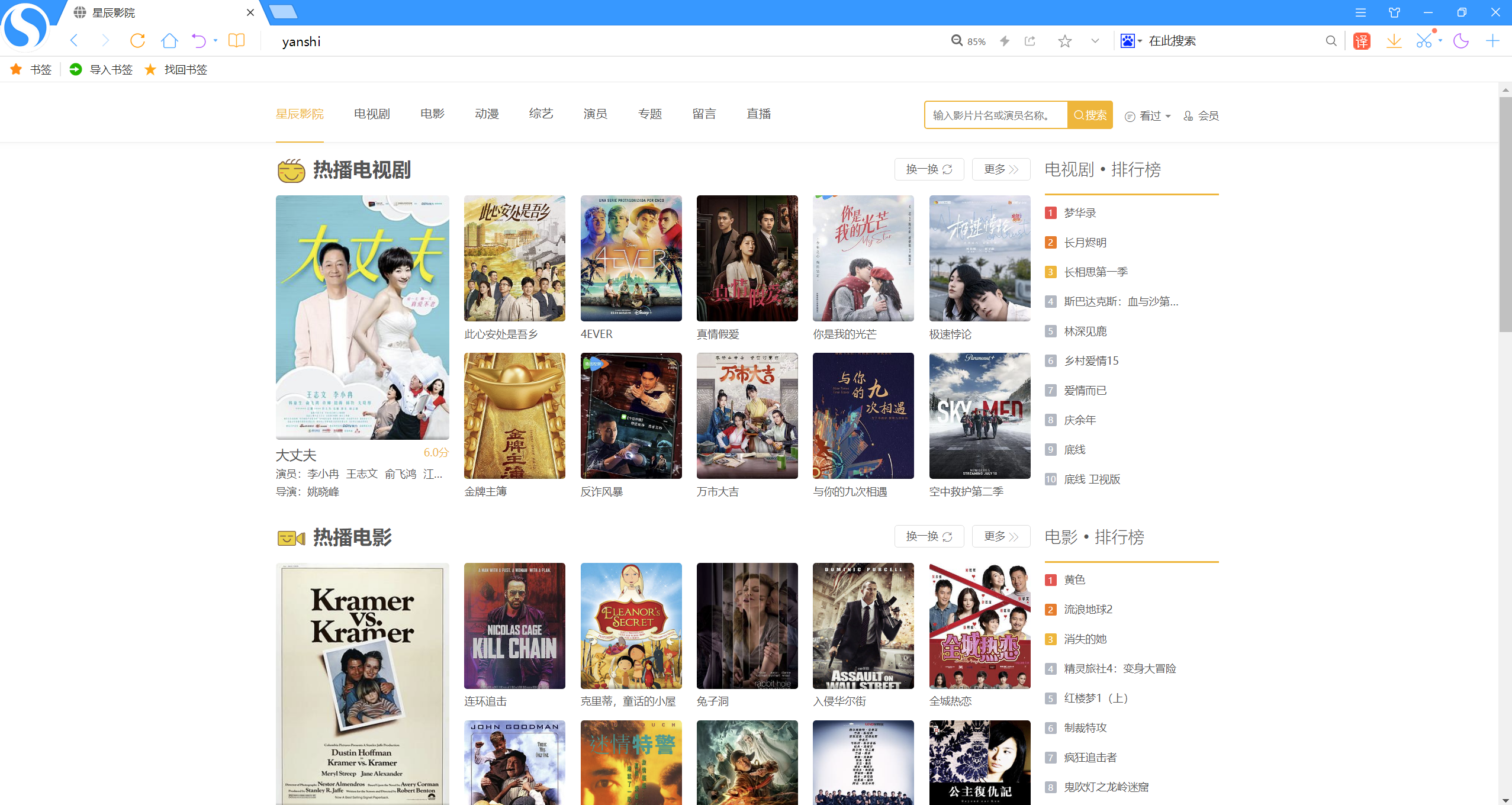Switch to 电视剧 navigation tab
The width and height of the screenshot is (1512, 805).
pyautogui.click(x=372, y=114)
